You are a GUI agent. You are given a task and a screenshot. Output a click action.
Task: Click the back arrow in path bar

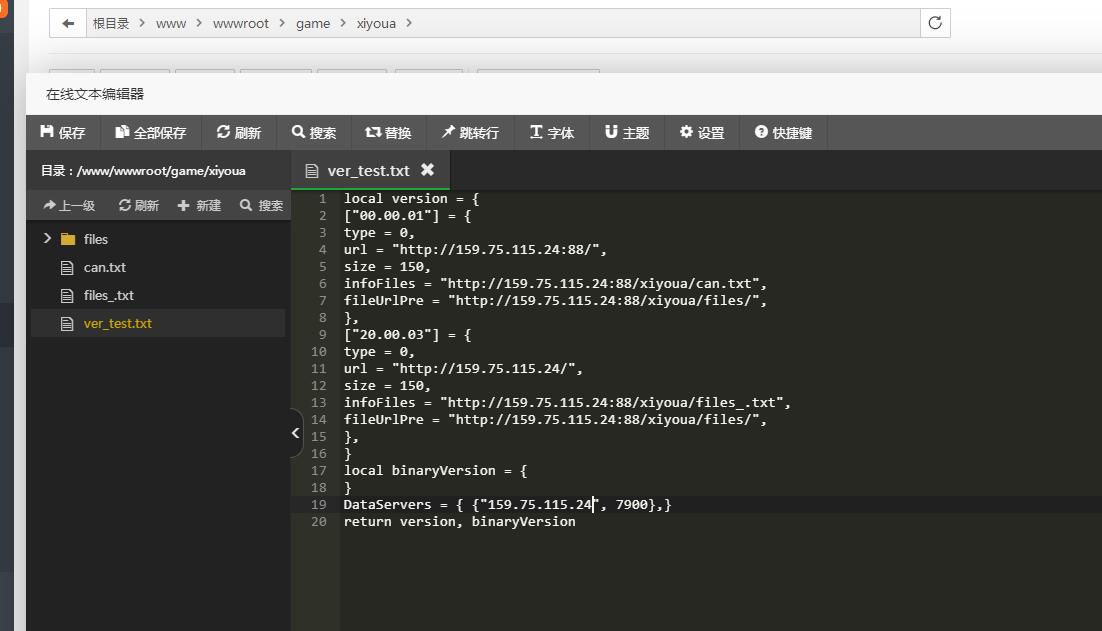[x=68, y=23]
